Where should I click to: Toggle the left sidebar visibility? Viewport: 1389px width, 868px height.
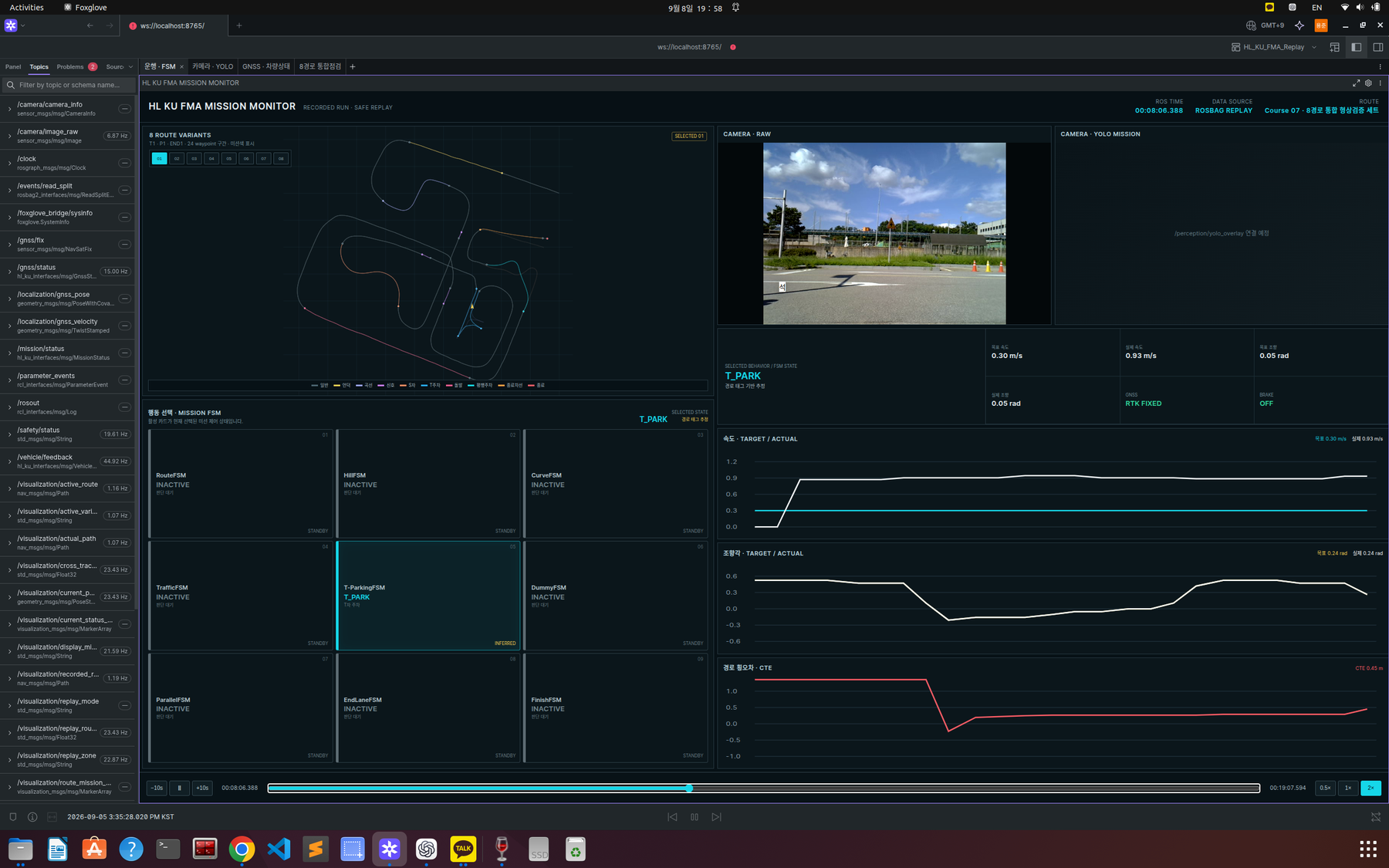[x=1356, y=47]
